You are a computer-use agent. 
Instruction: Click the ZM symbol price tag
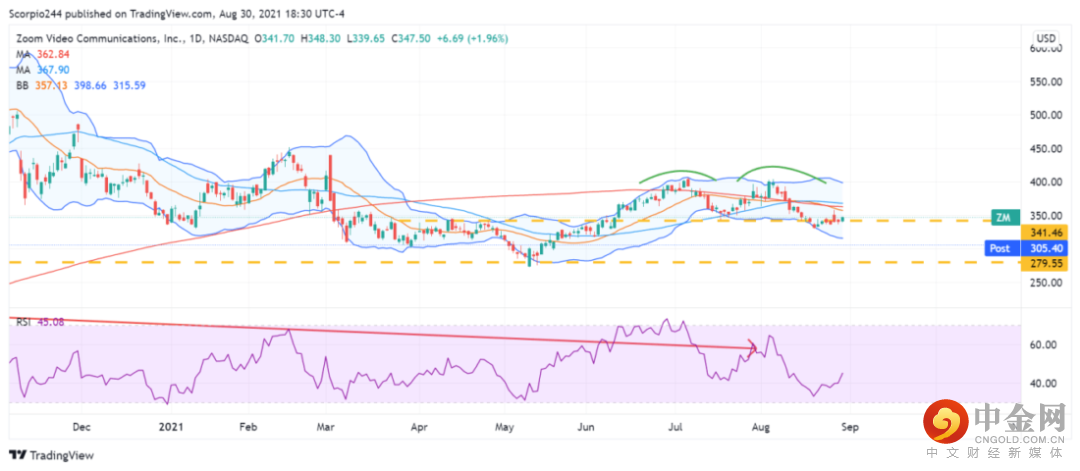[x=1004, y=216]
